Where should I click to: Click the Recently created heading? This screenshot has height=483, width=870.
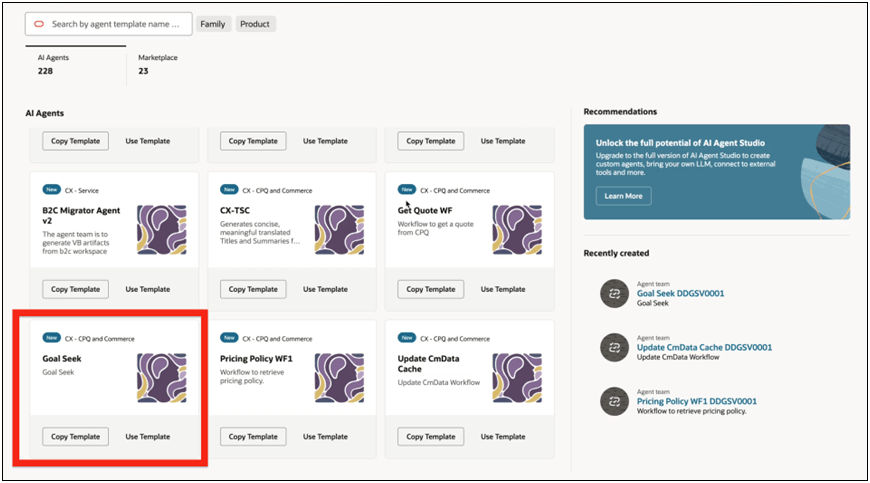pyautogui.click(x=616, y=253)
